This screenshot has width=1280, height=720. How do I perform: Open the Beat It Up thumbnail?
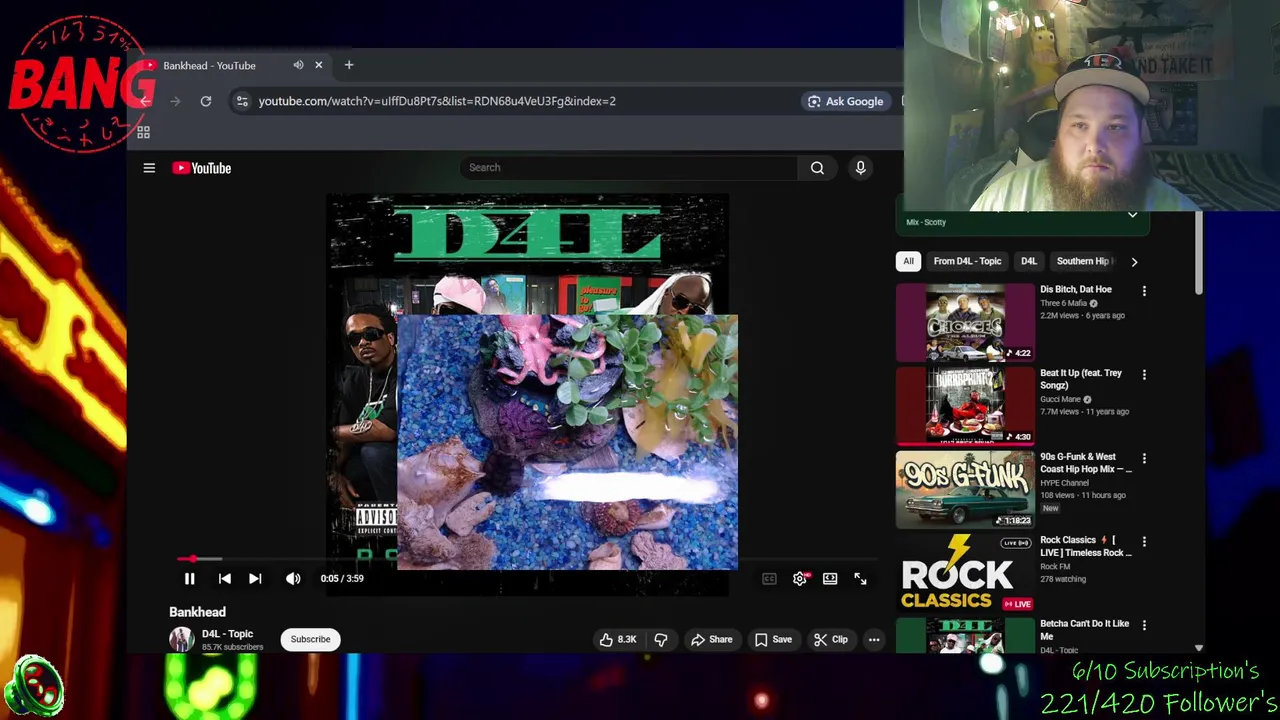pos(965,406)
